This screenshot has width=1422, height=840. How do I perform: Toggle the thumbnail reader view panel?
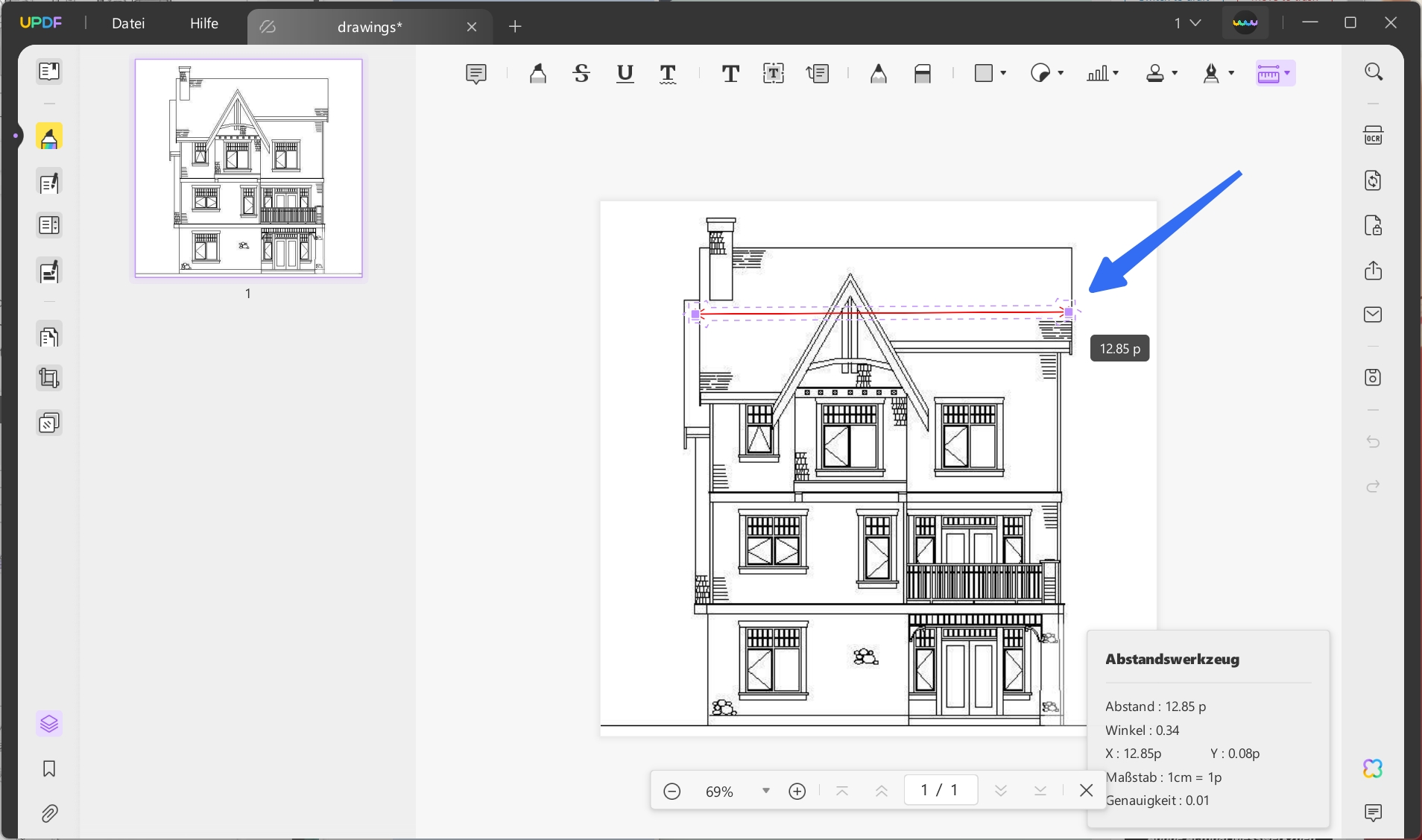[49, 72]
